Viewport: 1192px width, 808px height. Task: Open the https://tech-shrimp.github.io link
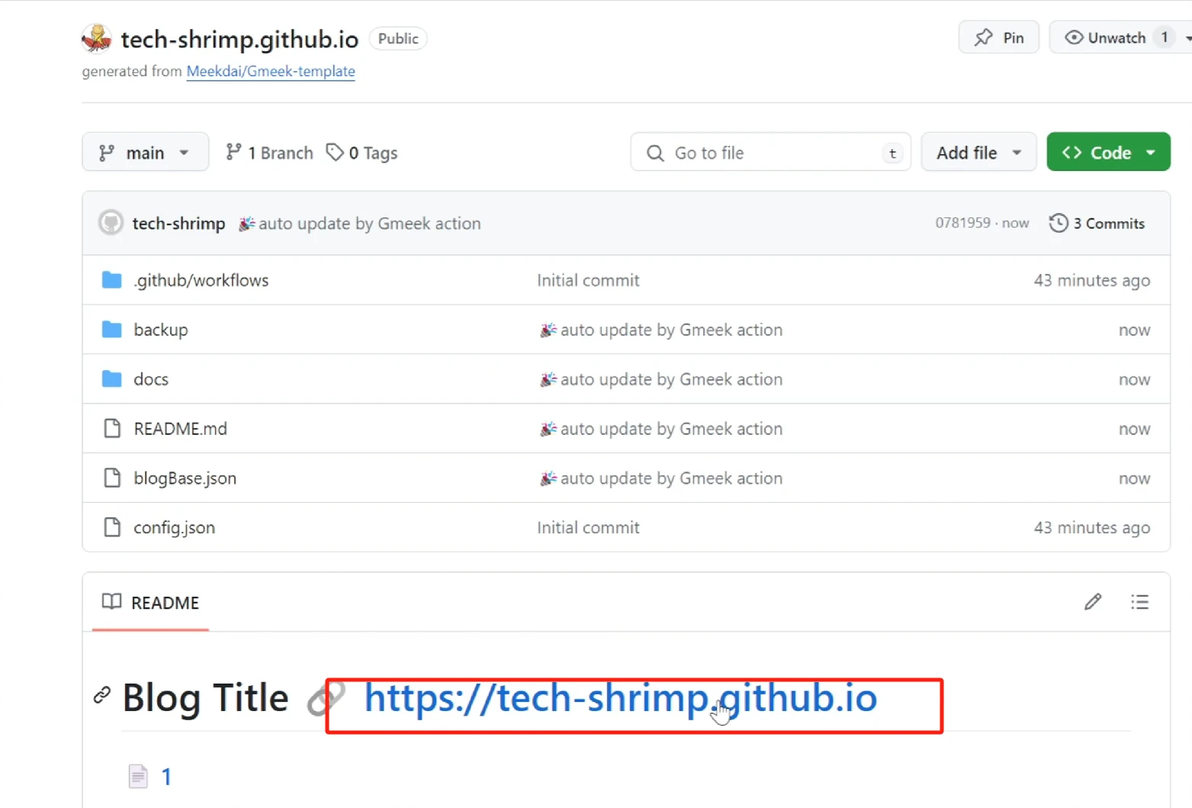pyautogui.click(x=620, y=698)
